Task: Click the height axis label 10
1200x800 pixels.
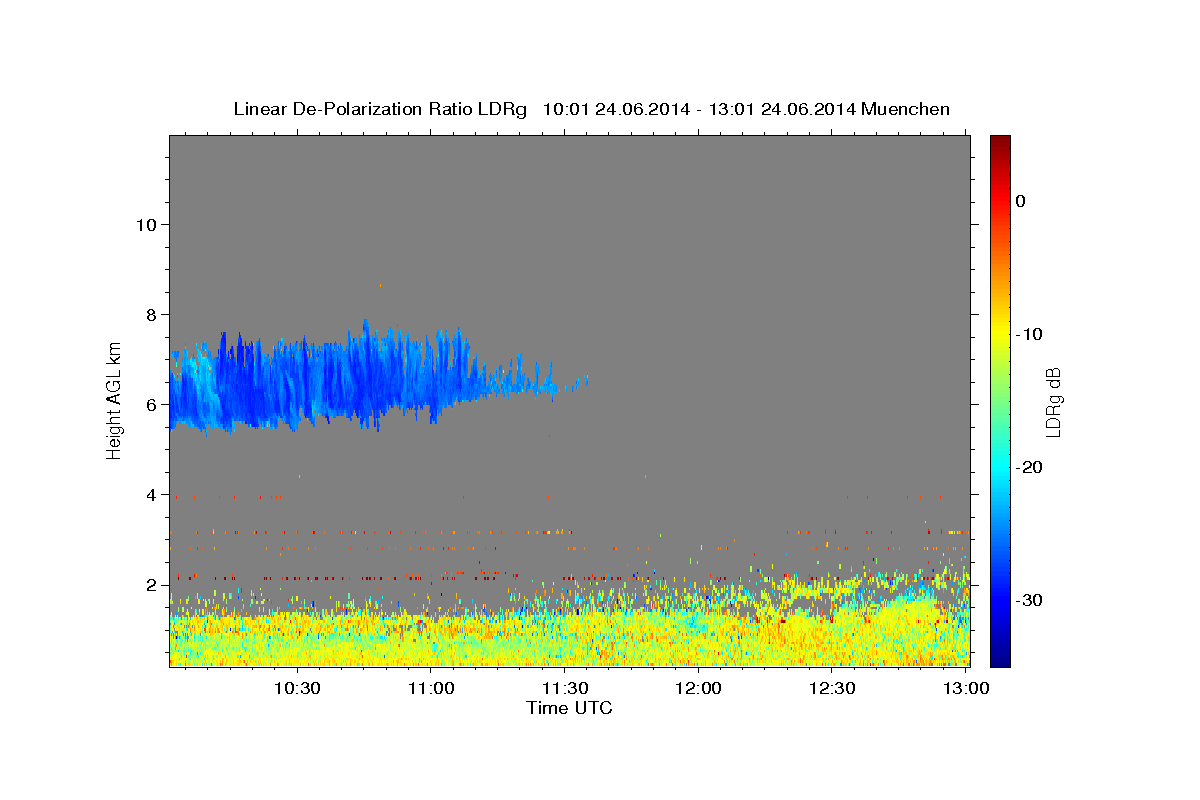Action: pos(146,224)
